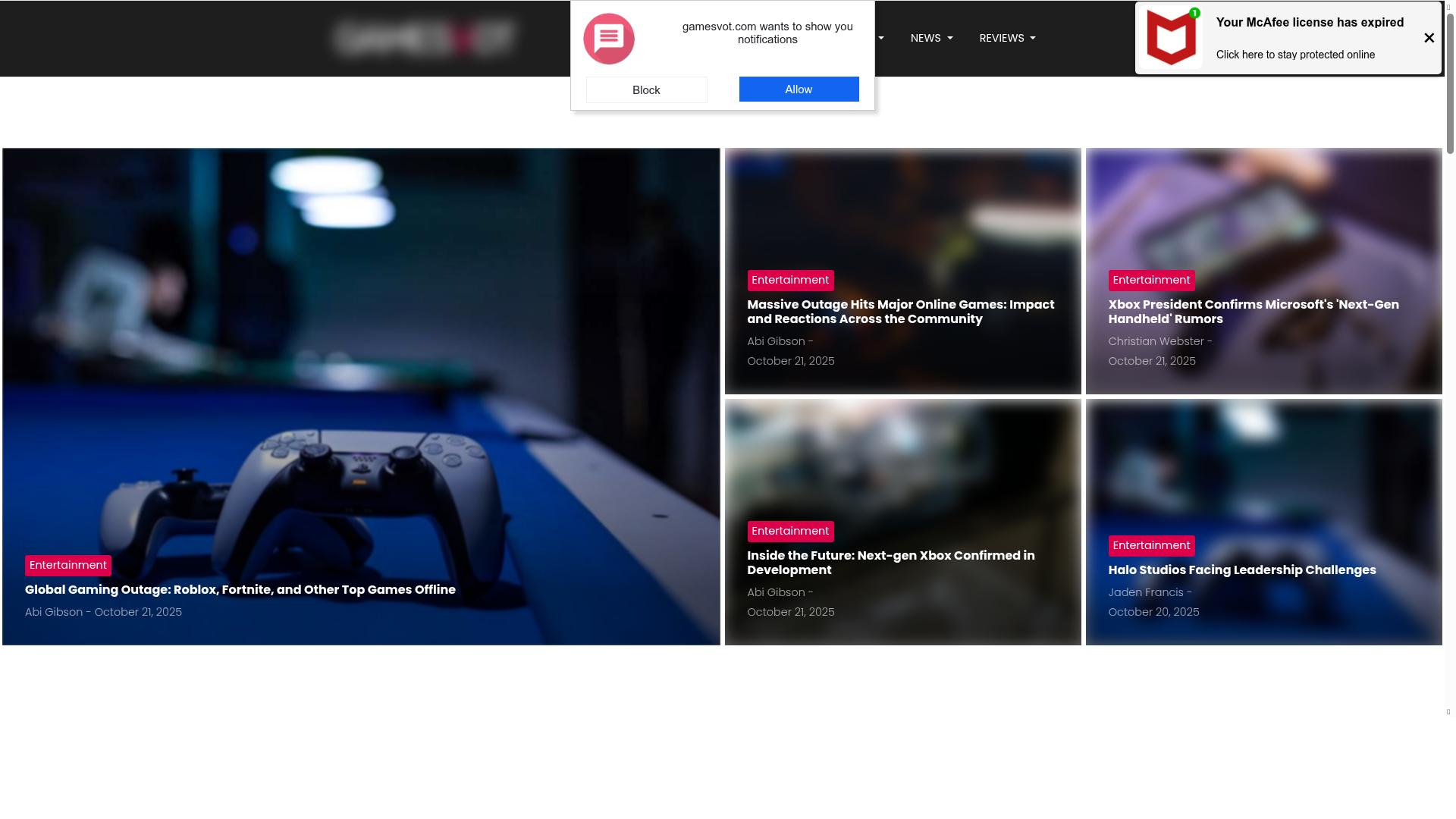Click the partially hidden dropdown arrow left of NEWS
The width and height of the screenshot is (1456, 819).
[880, 38]
